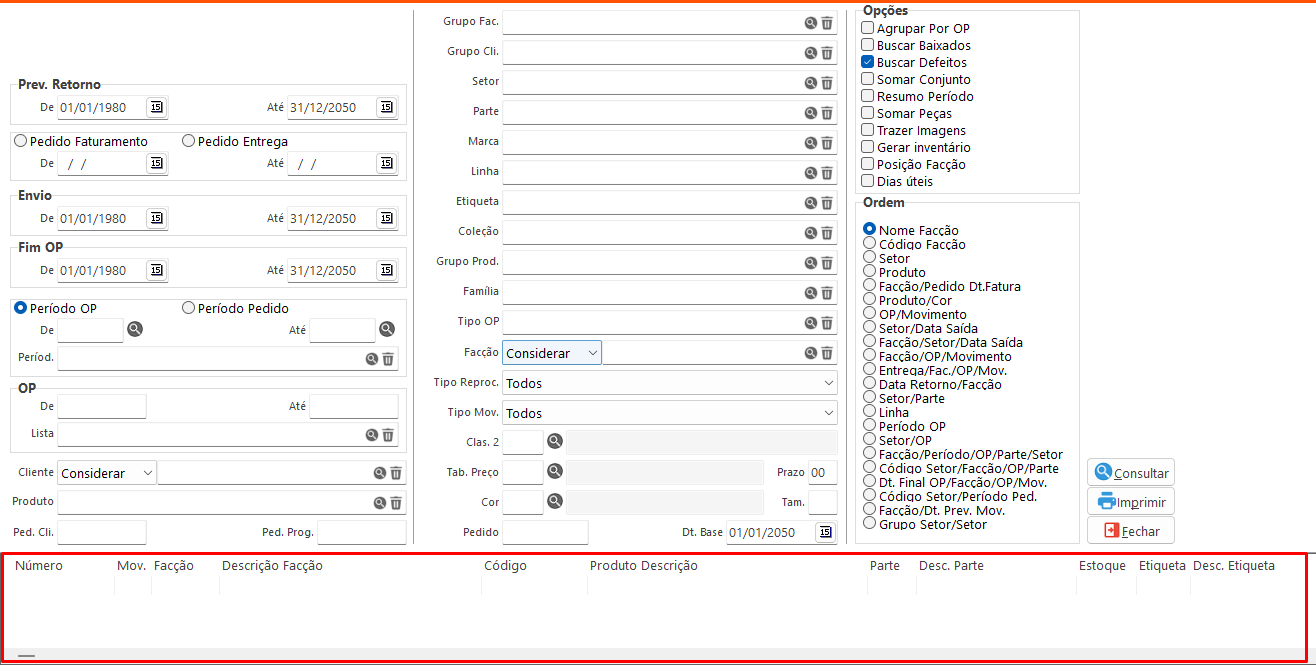Open lookup for Tab. Preço field

coord(555,472)
